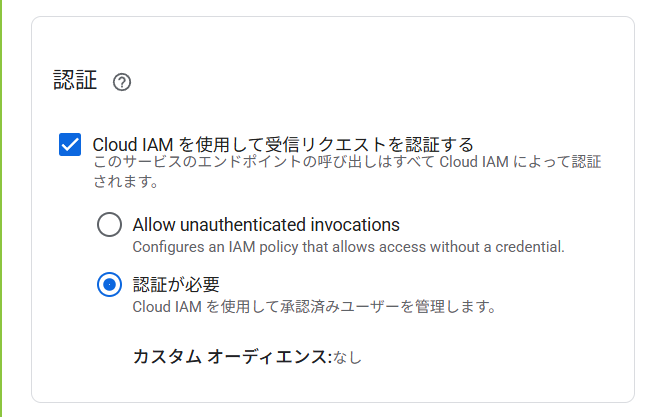Click the Allow unauthenticated invocations label text

click(266, 224)
